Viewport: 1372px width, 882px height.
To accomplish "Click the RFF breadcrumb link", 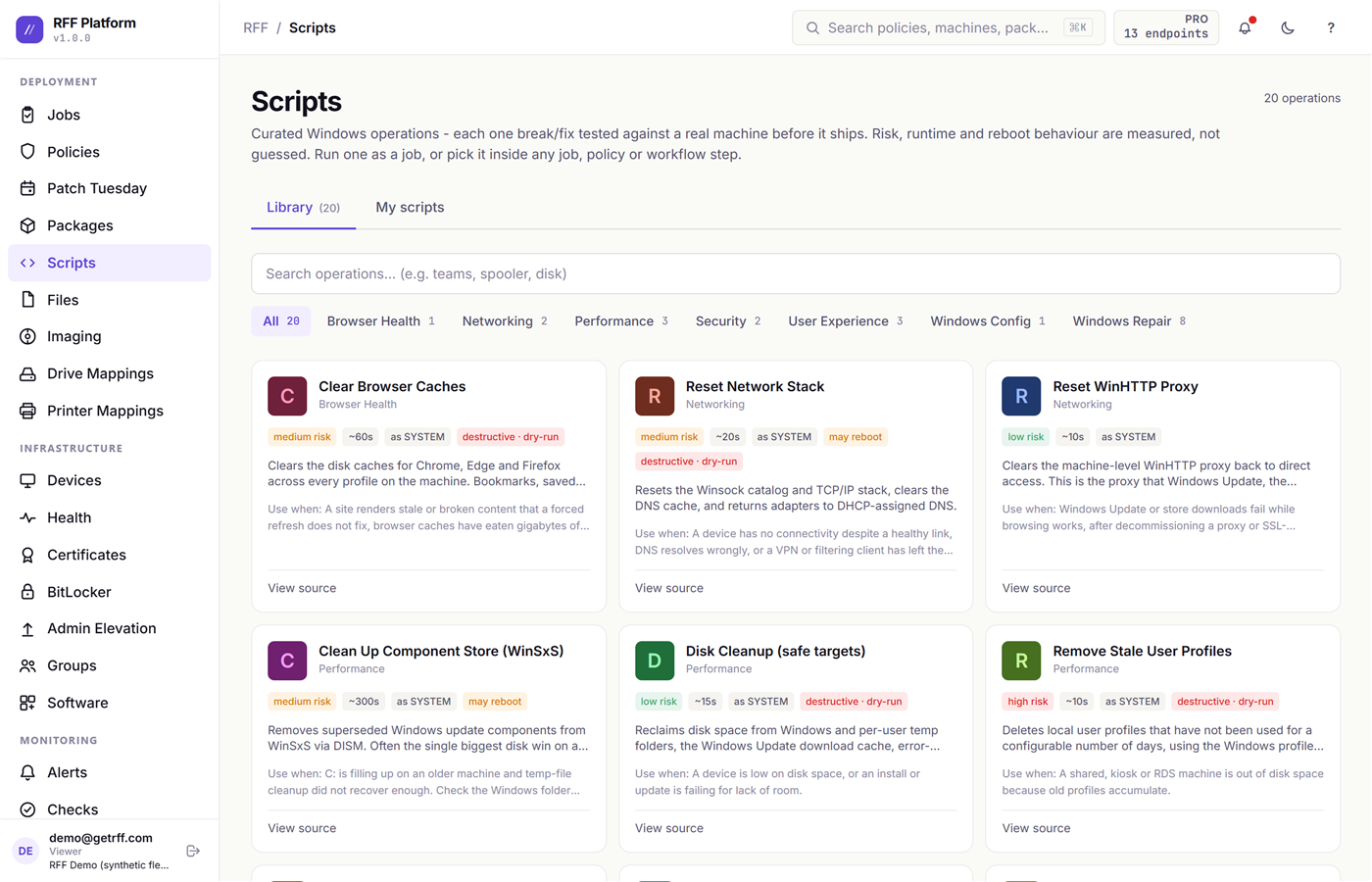I will coord(255,27).
